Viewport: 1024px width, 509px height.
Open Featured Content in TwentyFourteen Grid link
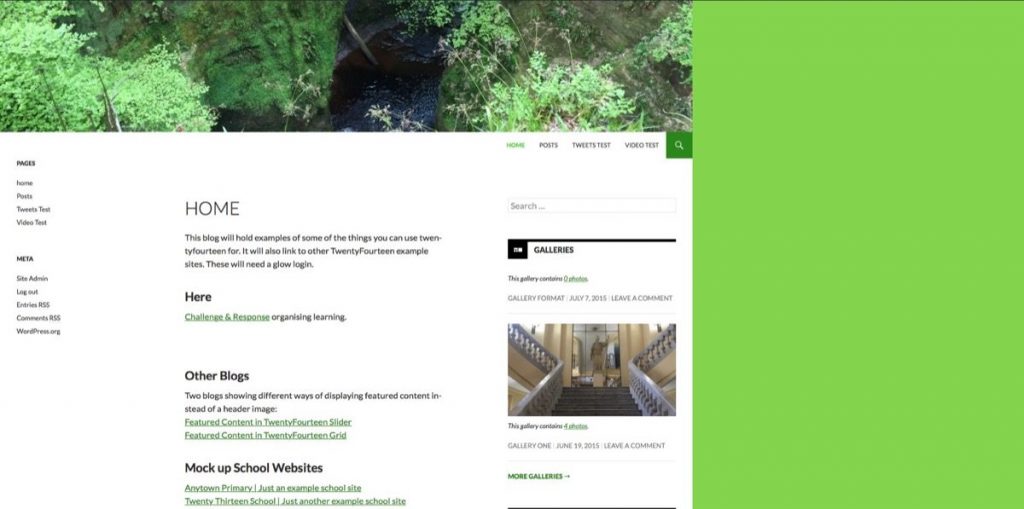(266, 435)
